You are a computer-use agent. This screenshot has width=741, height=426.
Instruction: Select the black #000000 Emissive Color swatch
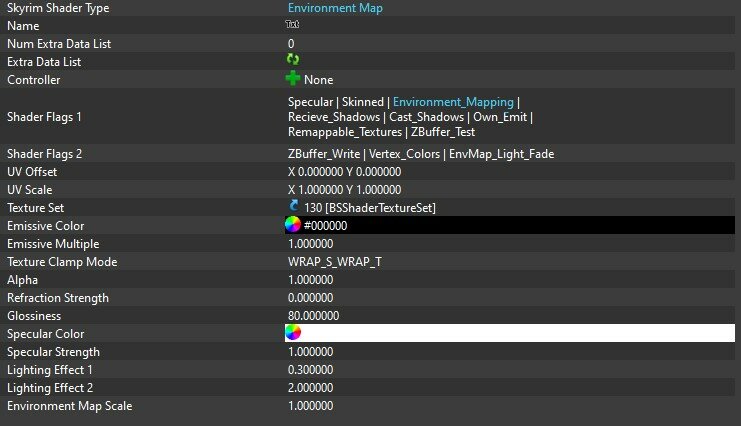click(x=509, y=225)
